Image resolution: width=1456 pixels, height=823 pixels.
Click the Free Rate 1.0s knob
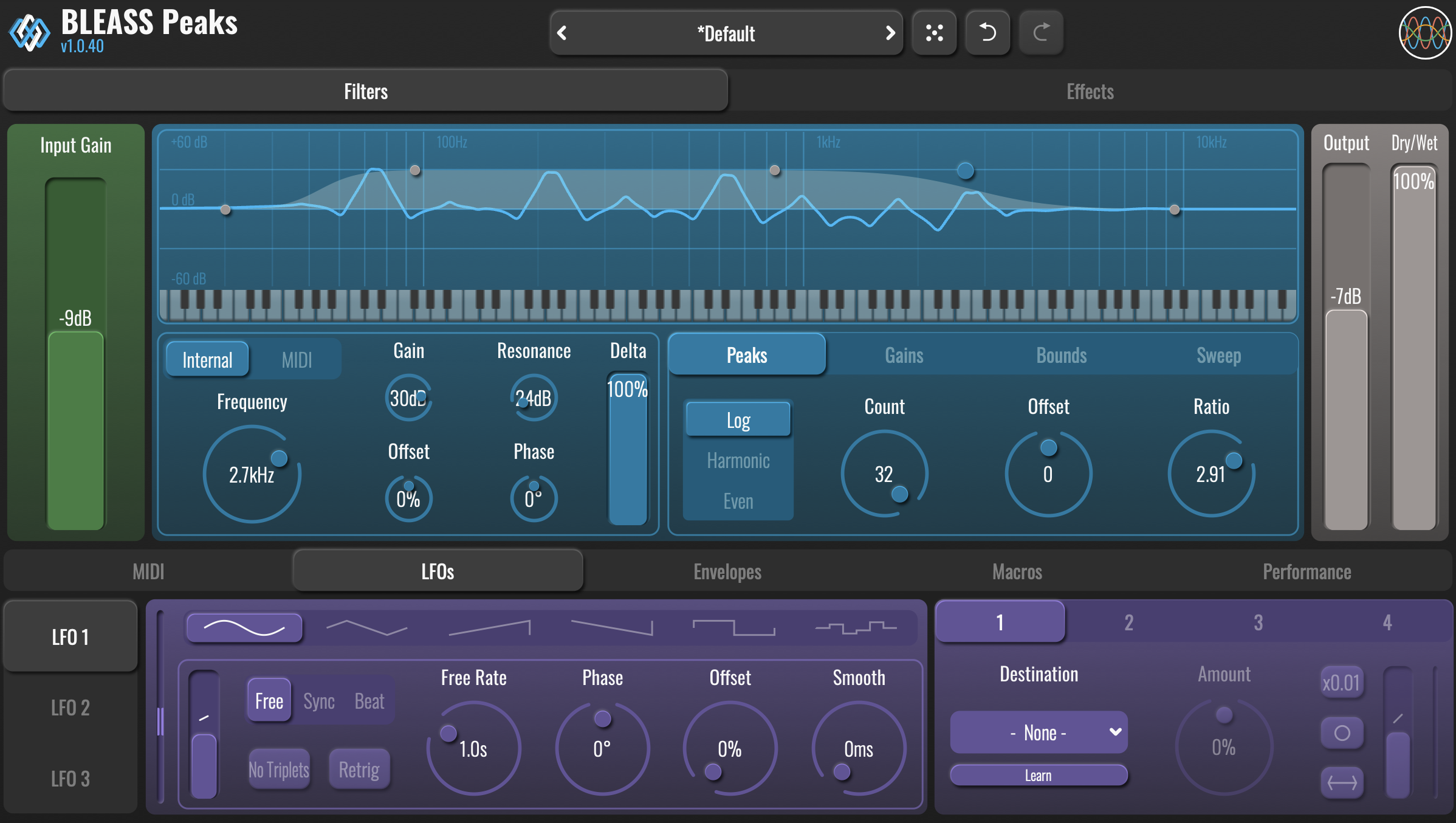(473, 748)
